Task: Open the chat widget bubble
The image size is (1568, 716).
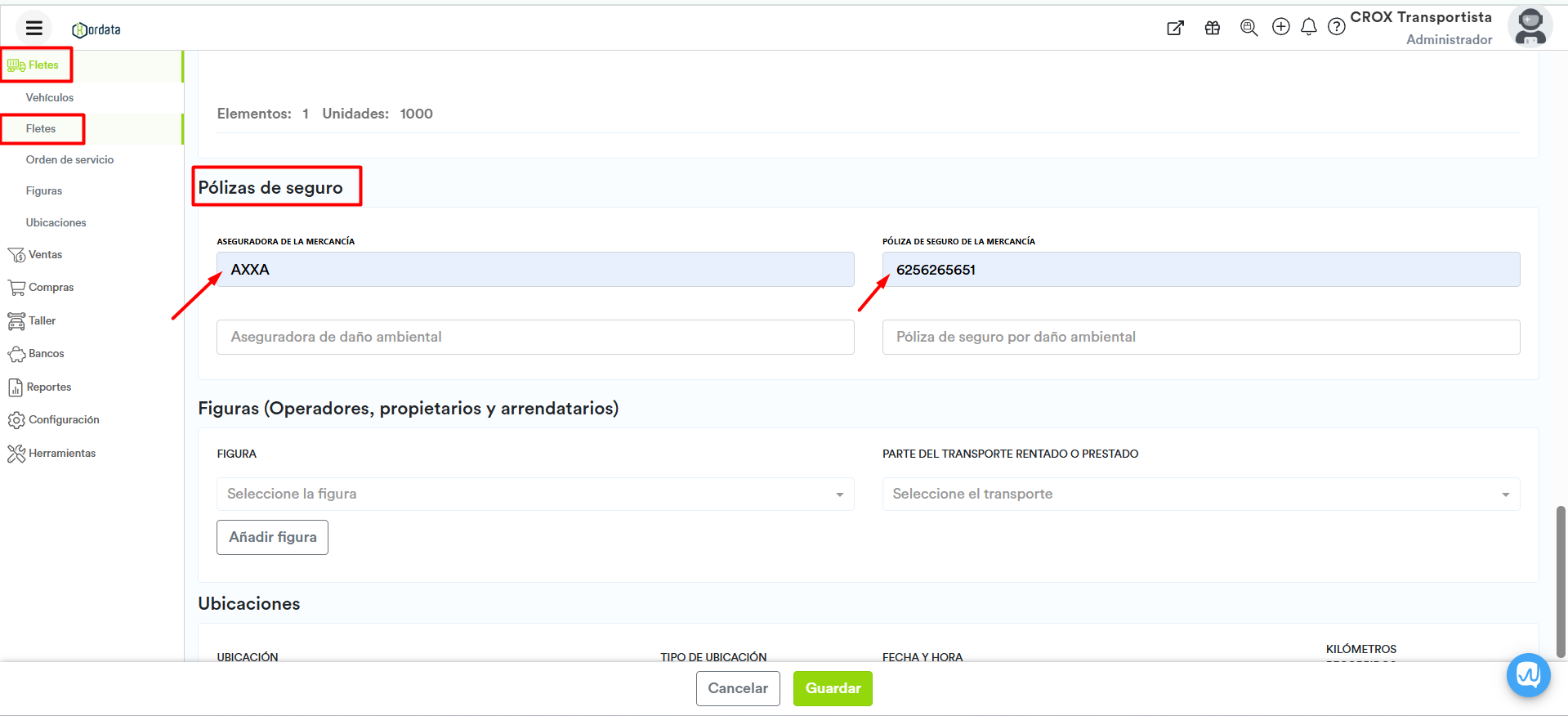Action: click(1528, 675)
